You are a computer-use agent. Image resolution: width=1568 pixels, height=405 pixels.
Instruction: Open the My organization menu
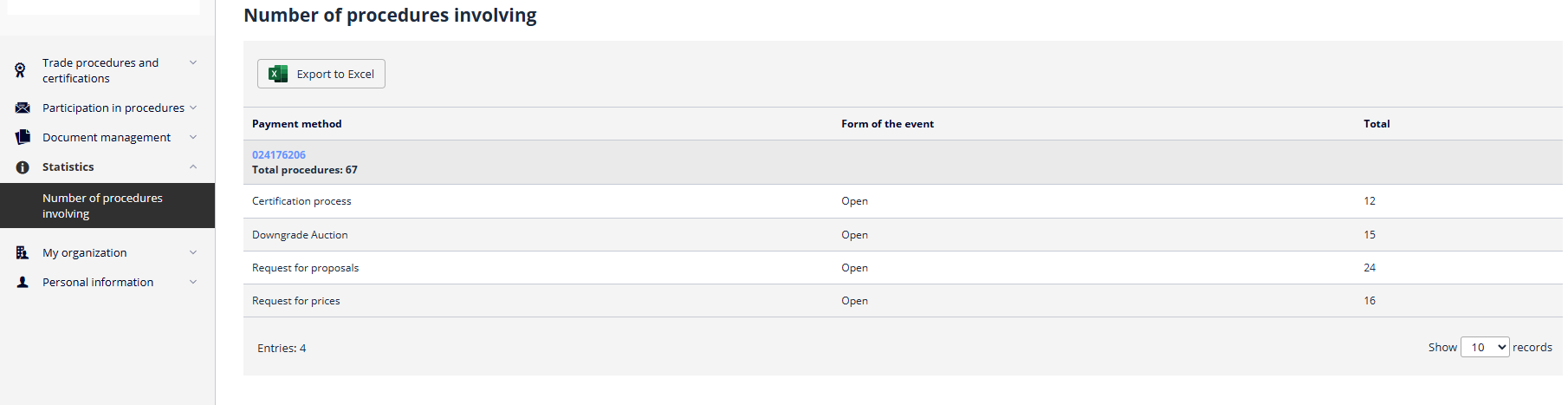pyautogui.click(x=85, y=252)
